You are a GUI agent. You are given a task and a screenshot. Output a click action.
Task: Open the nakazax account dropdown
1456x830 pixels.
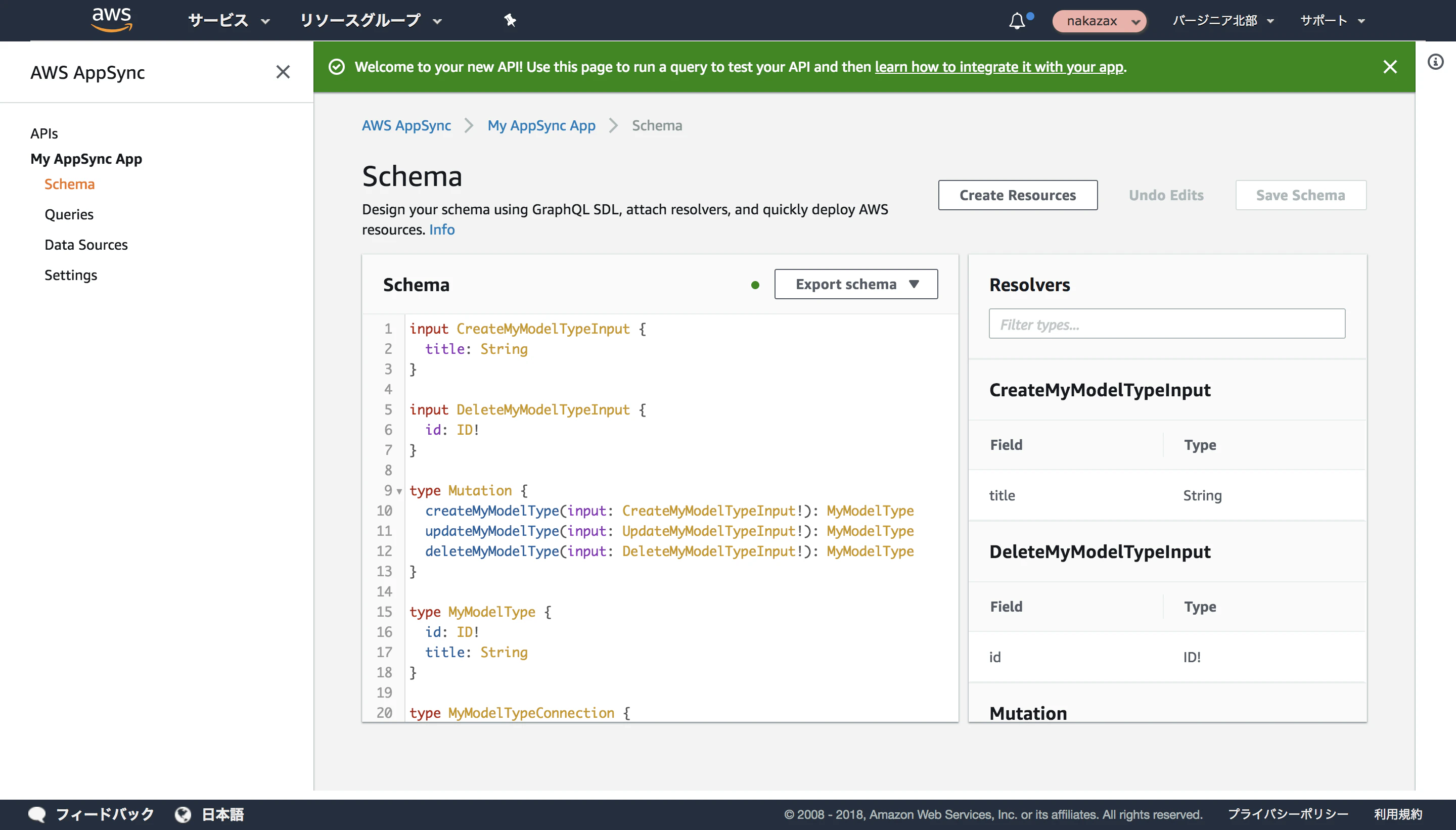tap(1099, 21)
